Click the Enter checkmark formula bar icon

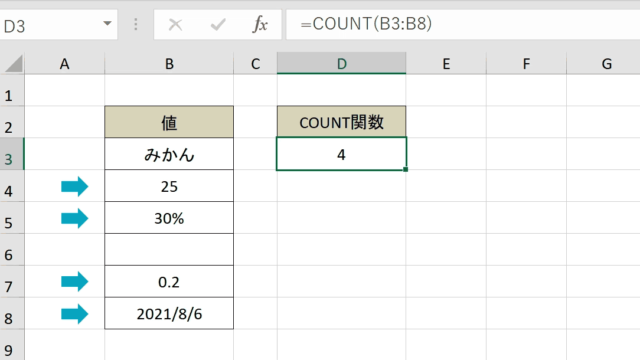[x=218, y=25]
